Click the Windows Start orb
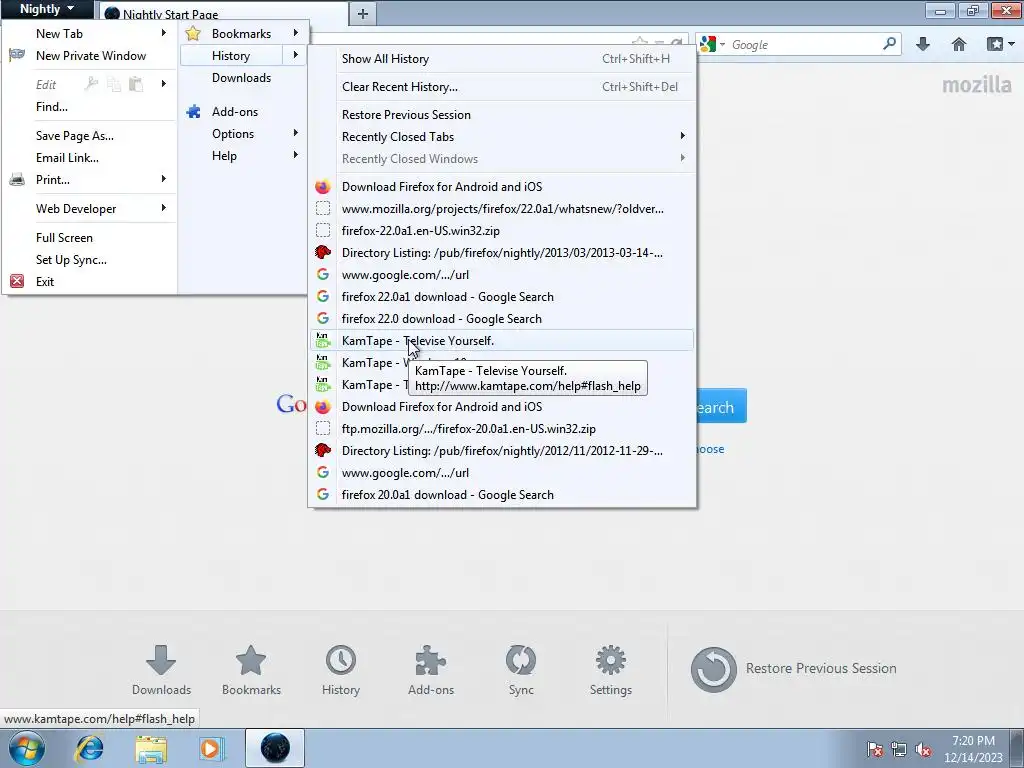The height and width of the screenshot is (768, 1024). click(x=27, y=748)
